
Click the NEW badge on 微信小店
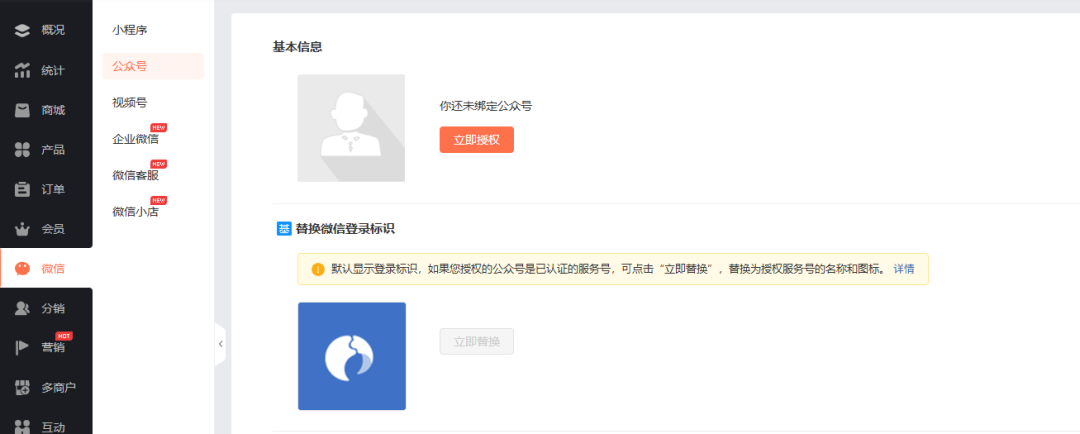coord(159,200)
